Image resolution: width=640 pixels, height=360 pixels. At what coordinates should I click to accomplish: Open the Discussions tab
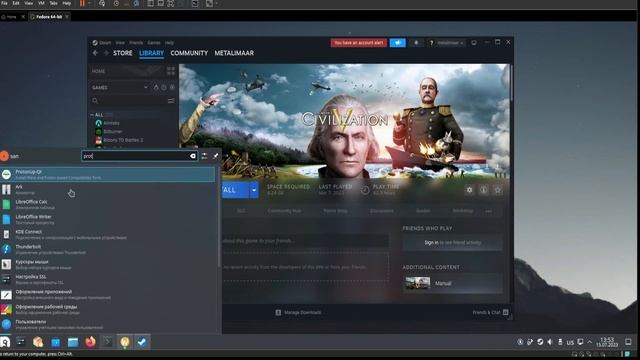[382, 211]
